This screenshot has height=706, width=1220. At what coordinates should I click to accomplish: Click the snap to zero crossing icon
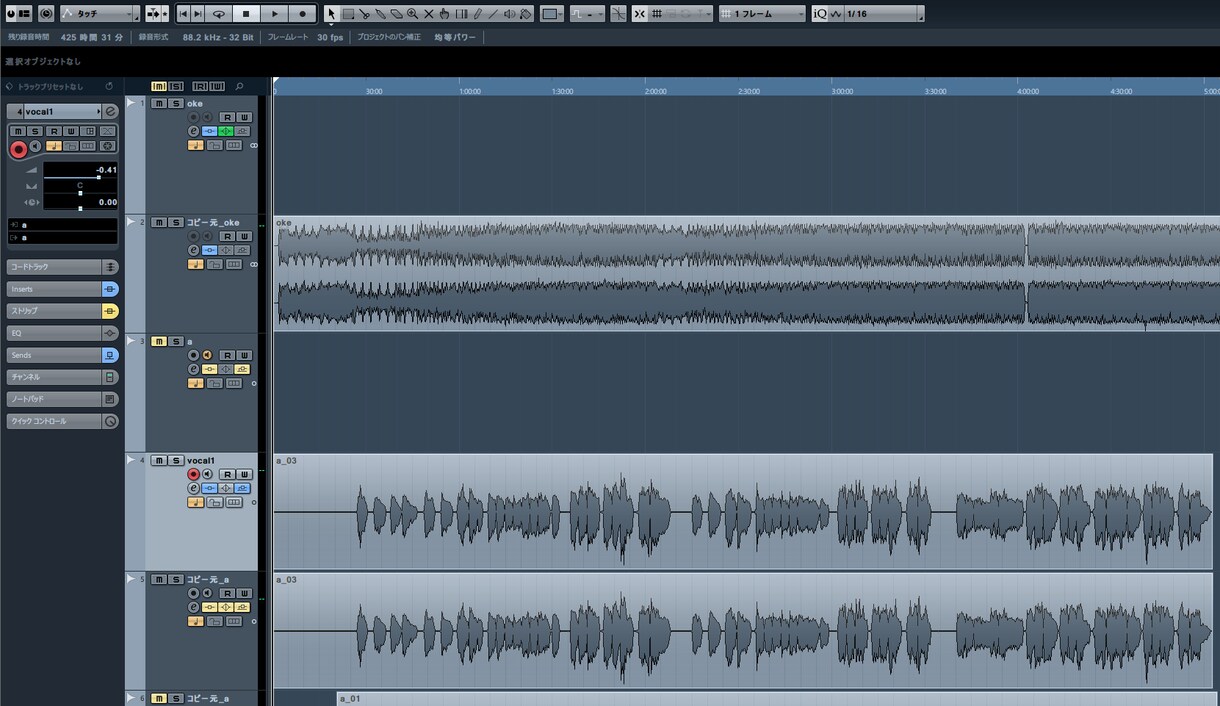pyautogui.click(x=619, y=14)
